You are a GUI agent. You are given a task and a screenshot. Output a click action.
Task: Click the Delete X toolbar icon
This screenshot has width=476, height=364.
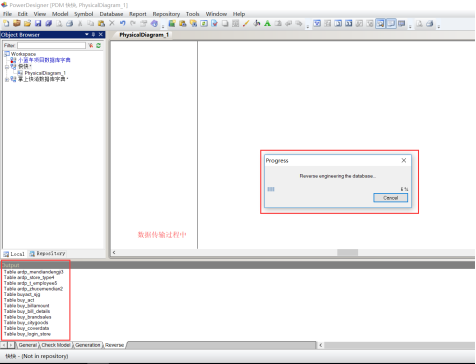(112, 23)
